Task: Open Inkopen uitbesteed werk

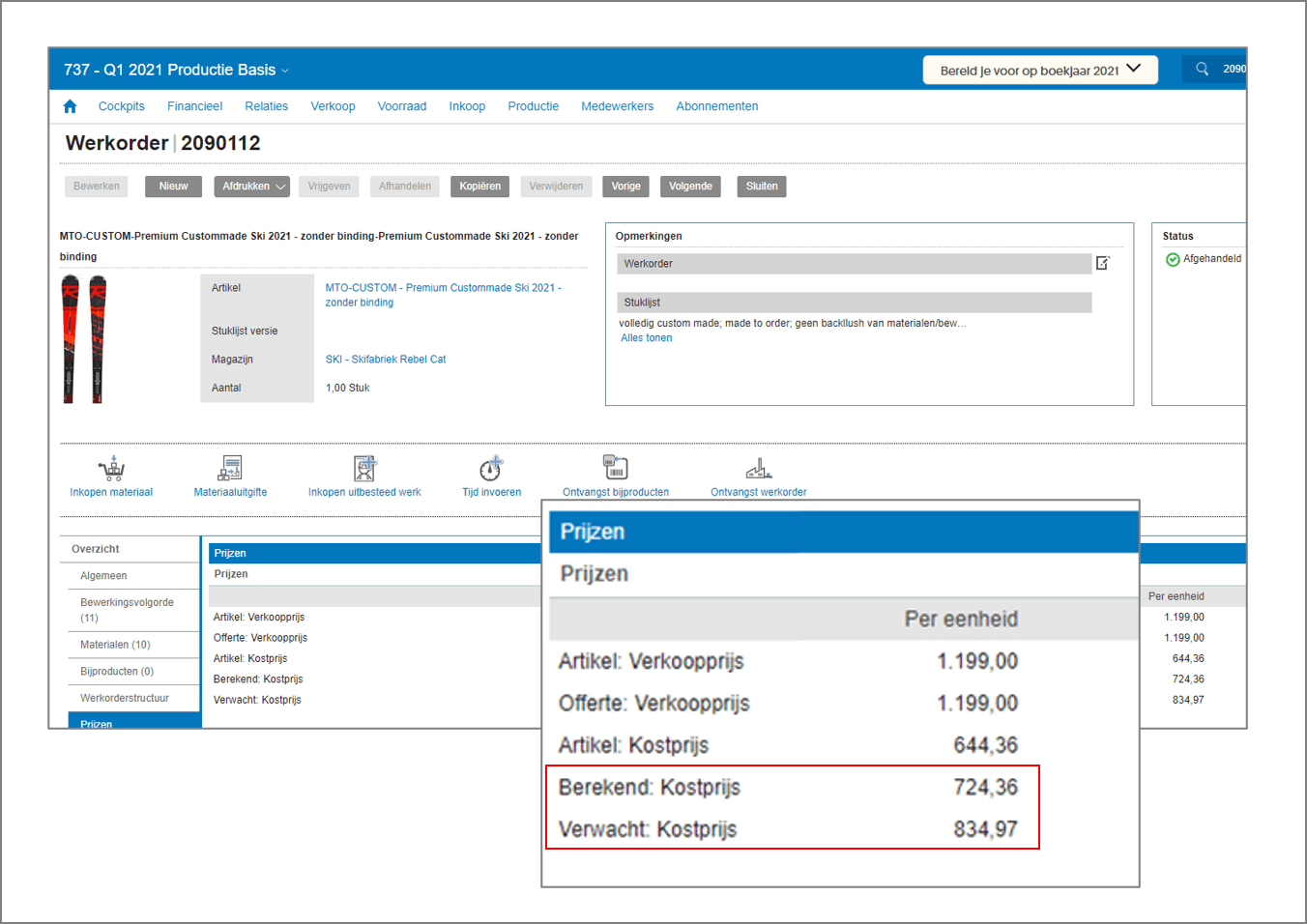Action: click(364, 467)
